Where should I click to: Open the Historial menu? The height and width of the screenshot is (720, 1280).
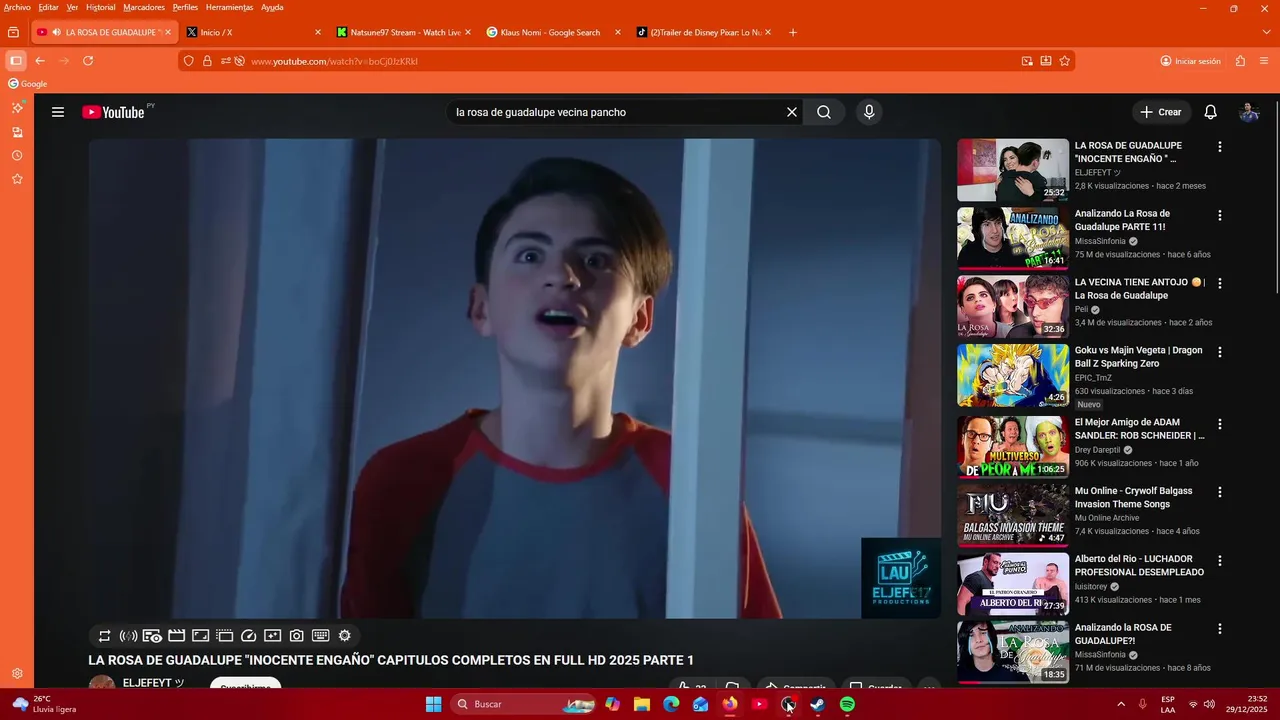click(100, 7)
